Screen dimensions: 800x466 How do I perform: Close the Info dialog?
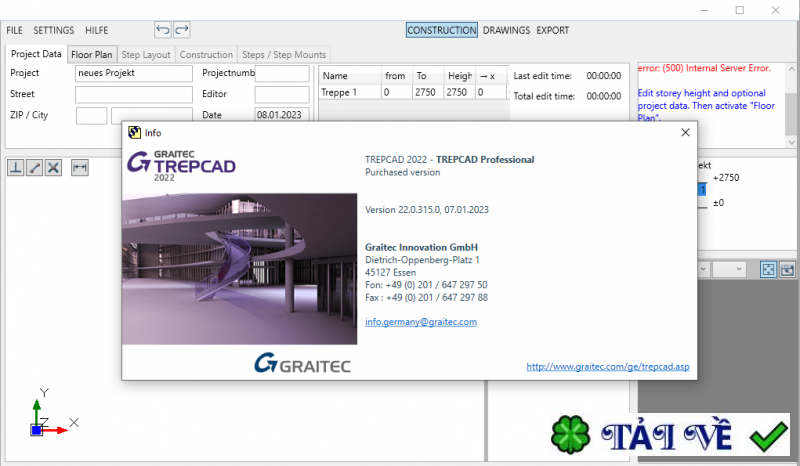tap(685, 133)
